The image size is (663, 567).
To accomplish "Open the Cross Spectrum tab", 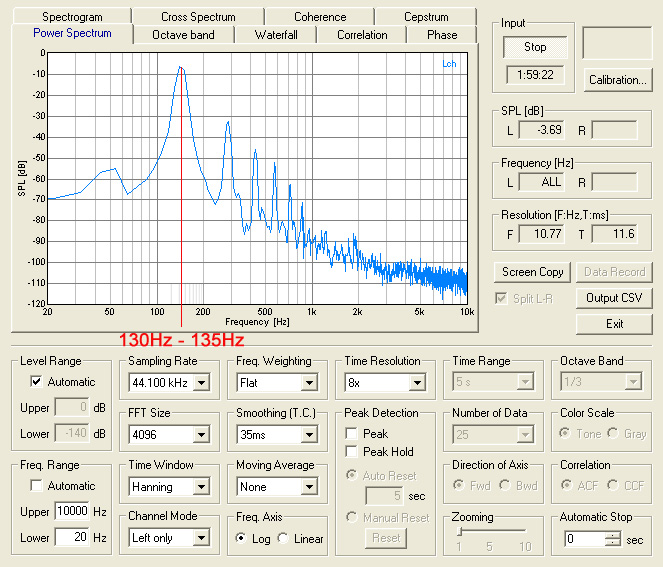I will coord(198,16).
